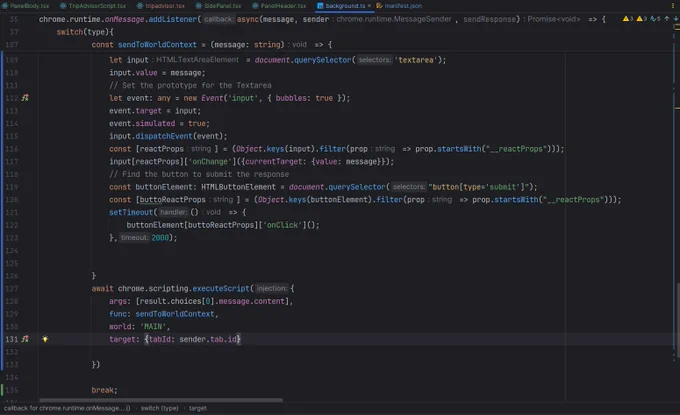Viewport: 680px width, 415px height.
Task: Click 'message.content' on line 128
Action: (x=252, y=301)
